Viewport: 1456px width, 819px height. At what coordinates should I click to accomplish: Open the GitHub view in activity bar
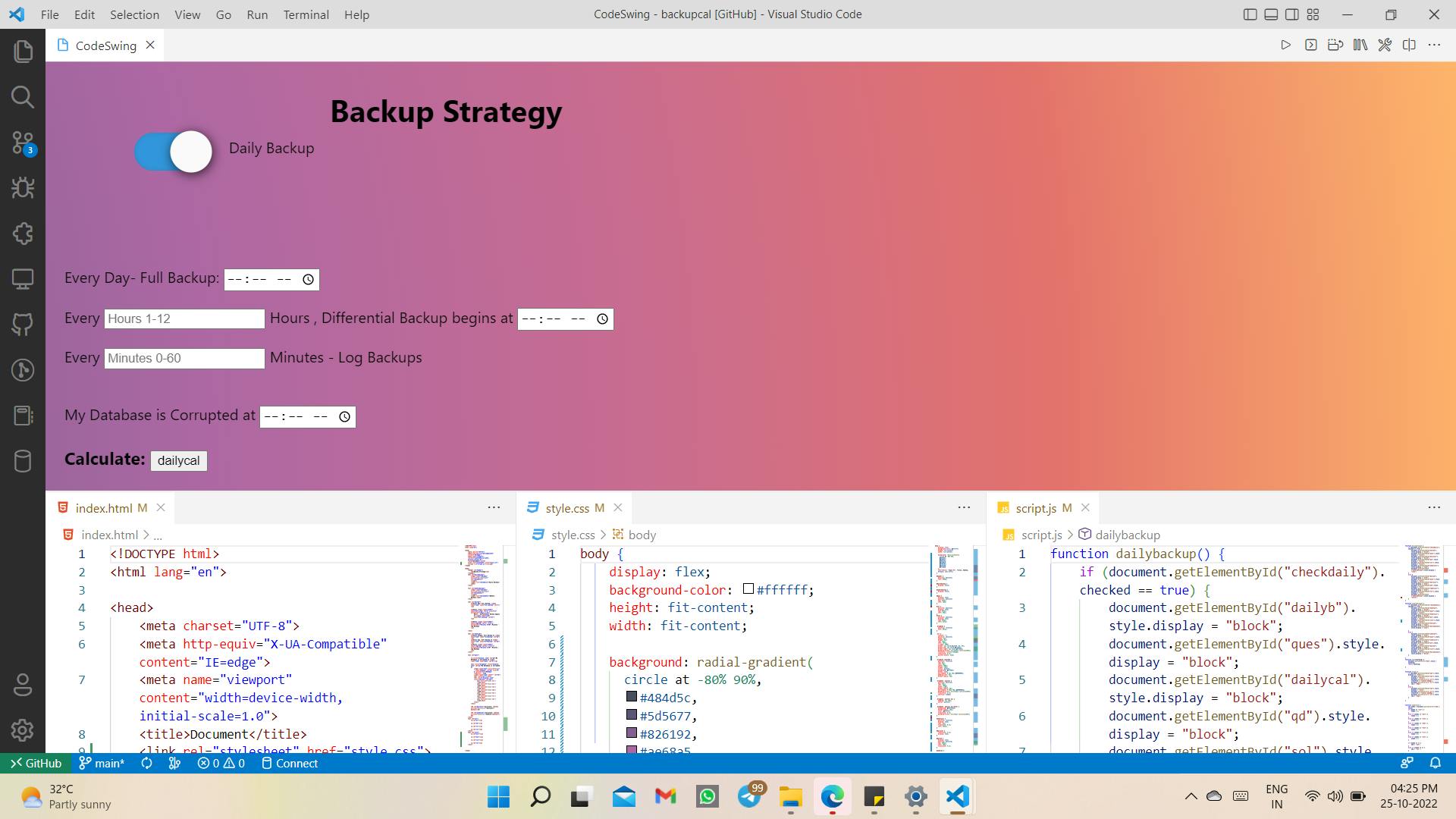[23, 325]
